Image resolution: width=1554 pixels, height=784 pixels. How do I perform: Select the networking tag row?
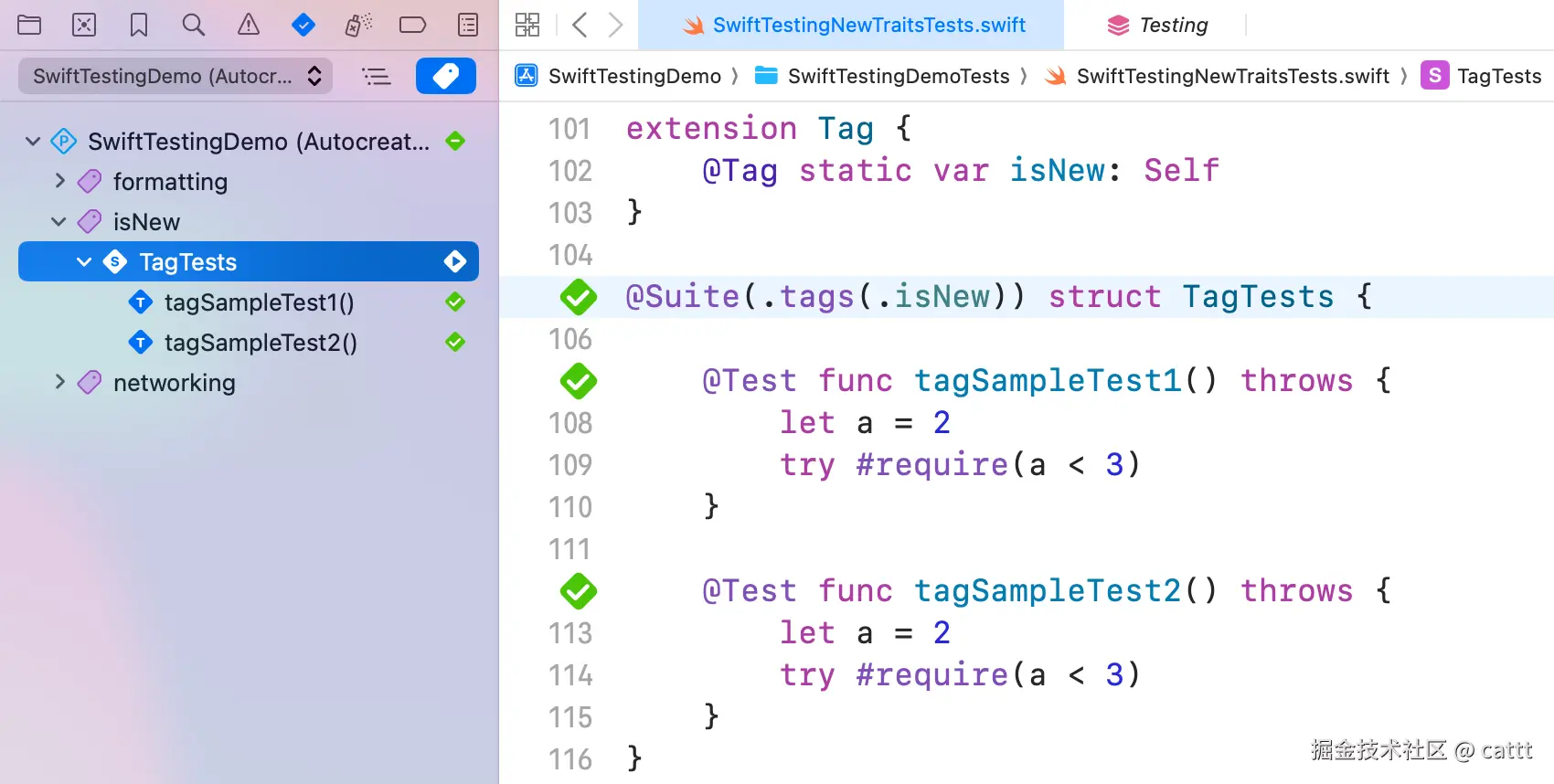pyautogui.click(x=249, y=383)
